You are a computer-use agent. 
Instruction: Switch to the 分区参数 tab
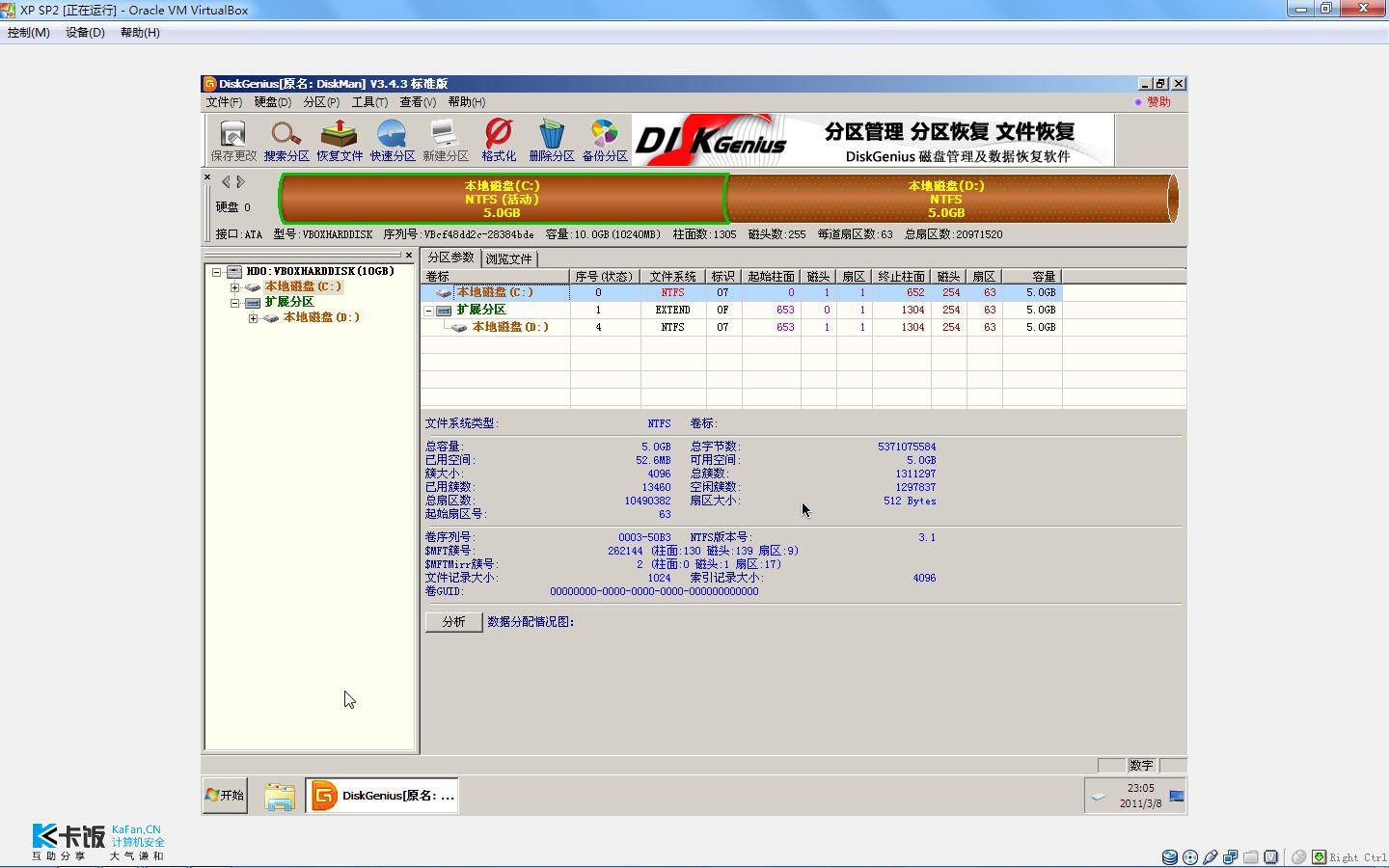[x=451, y=258]
